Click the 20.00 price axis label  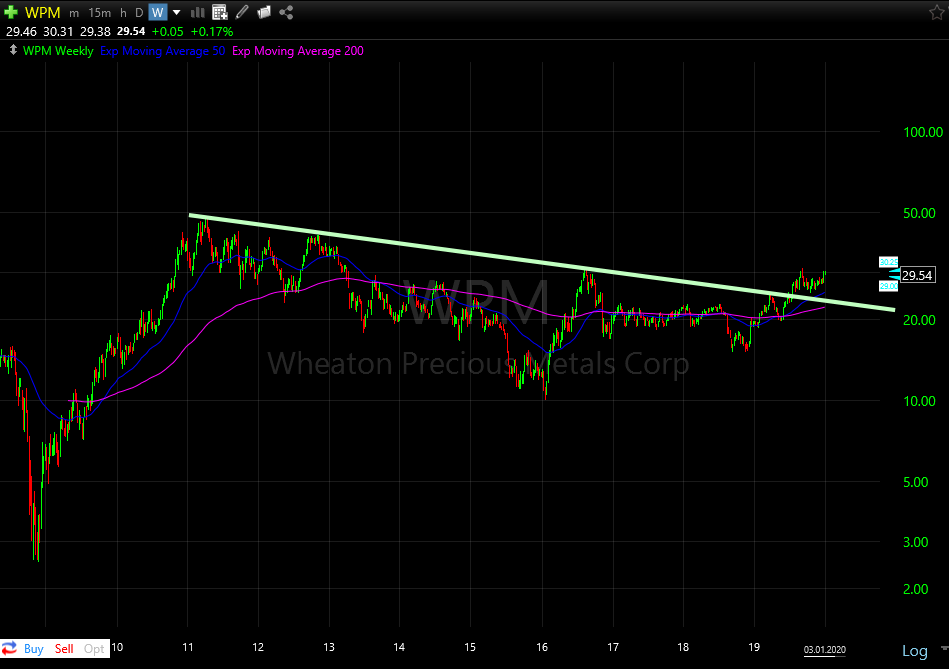(x=919, y=320)
